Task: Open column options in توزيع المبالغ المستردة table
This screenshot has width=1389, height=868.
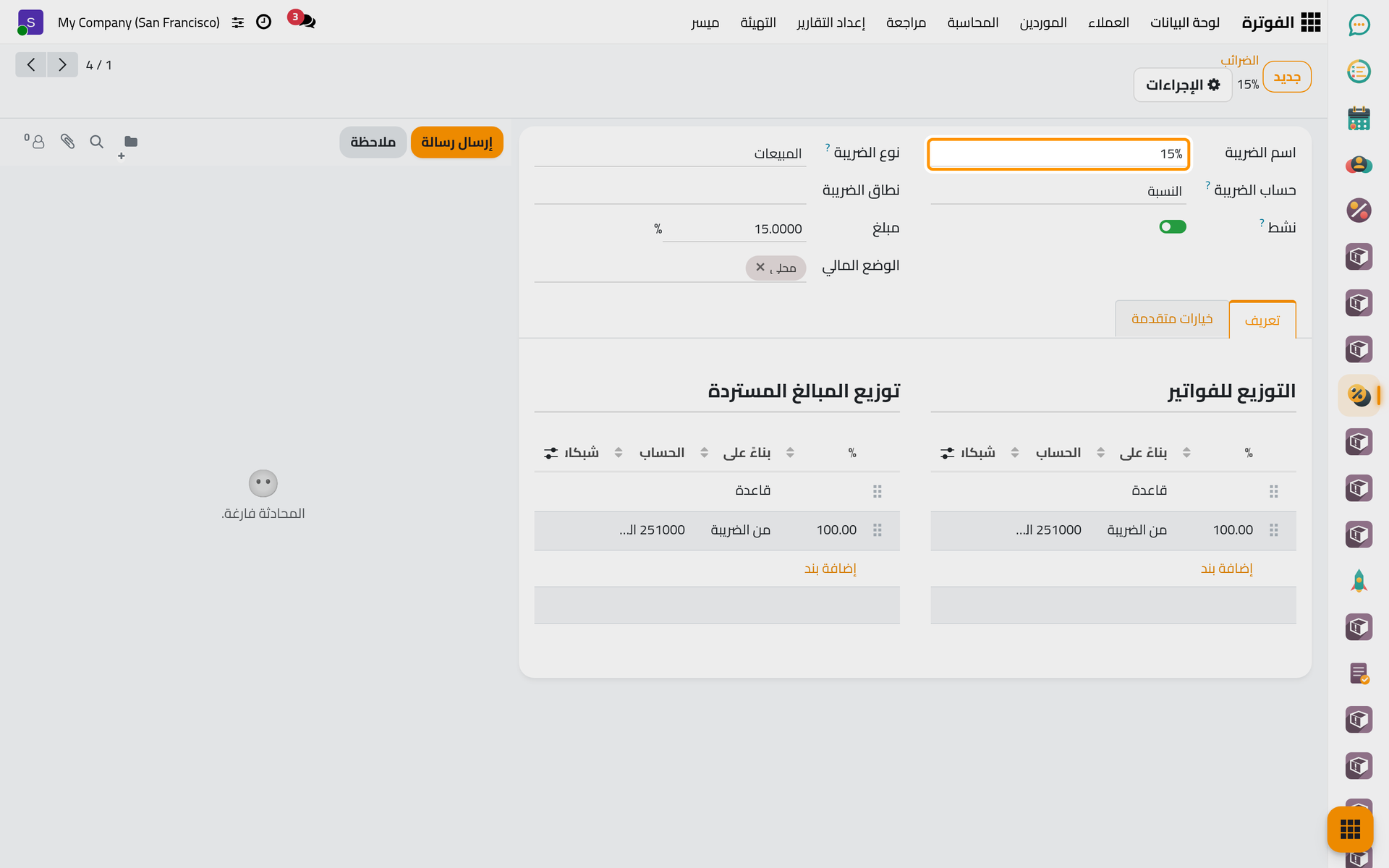Action: tap(551, 453)
